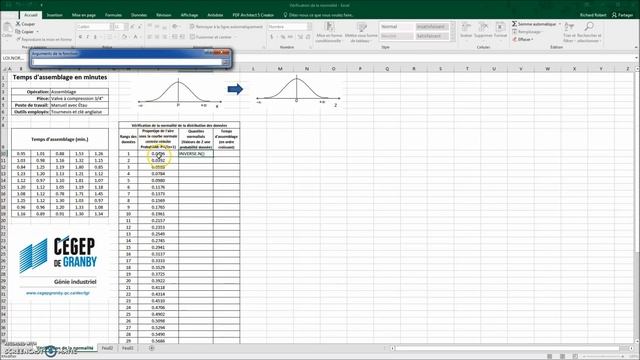Screen dimensions: 640x360
Task: Open the Insertion ribbon tab
Action: (54, 15)
